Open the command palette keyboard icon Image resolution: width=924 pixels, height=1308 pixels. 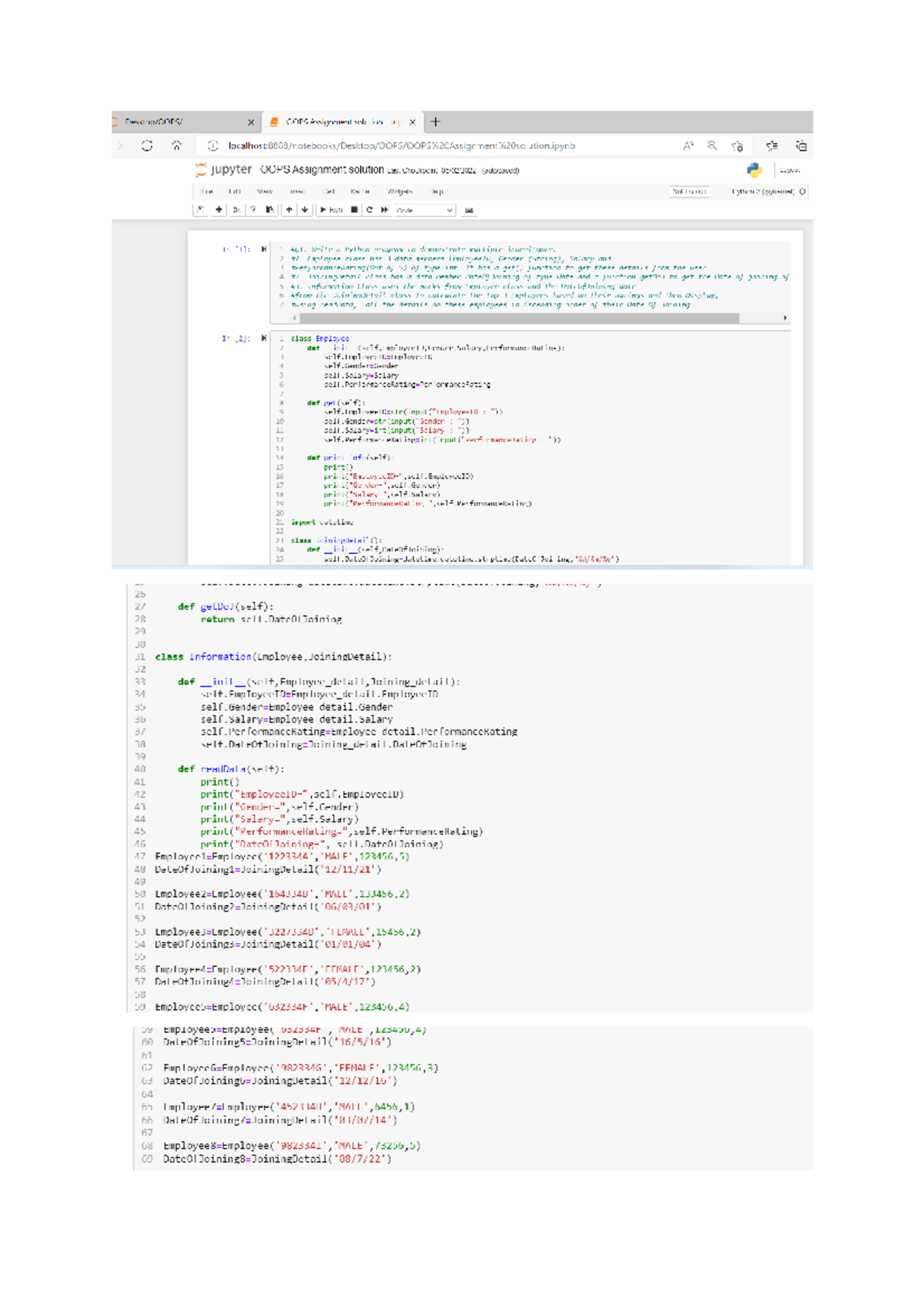[469, 210]
